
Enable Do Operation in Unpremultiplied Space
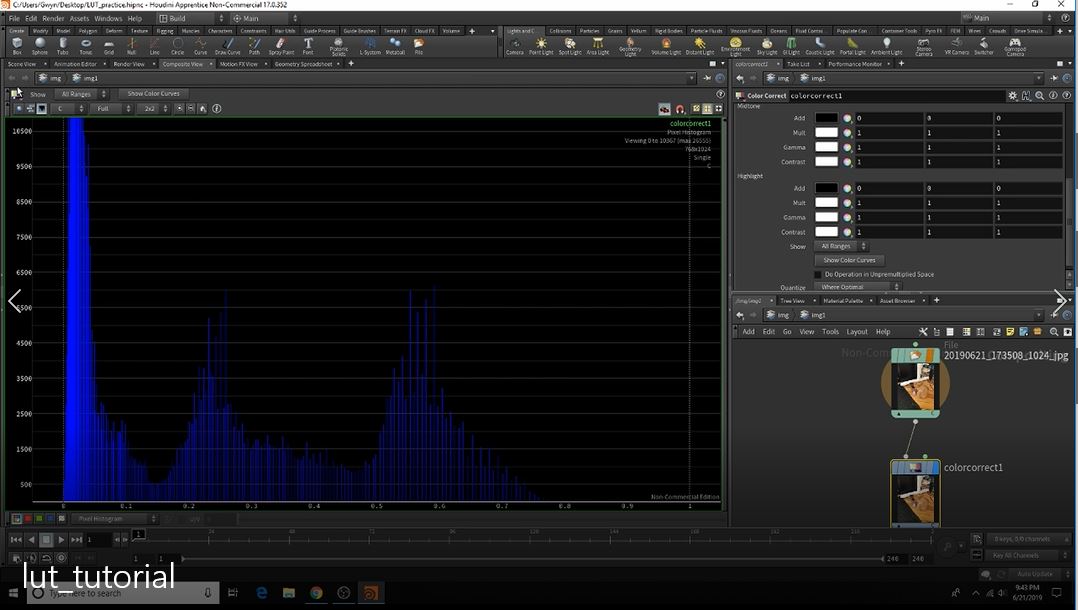817,274
